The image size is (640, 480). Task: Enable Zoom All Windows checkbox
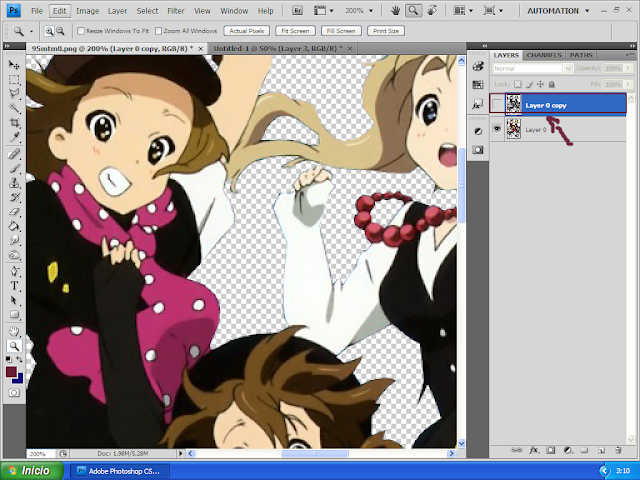[158, 31]
